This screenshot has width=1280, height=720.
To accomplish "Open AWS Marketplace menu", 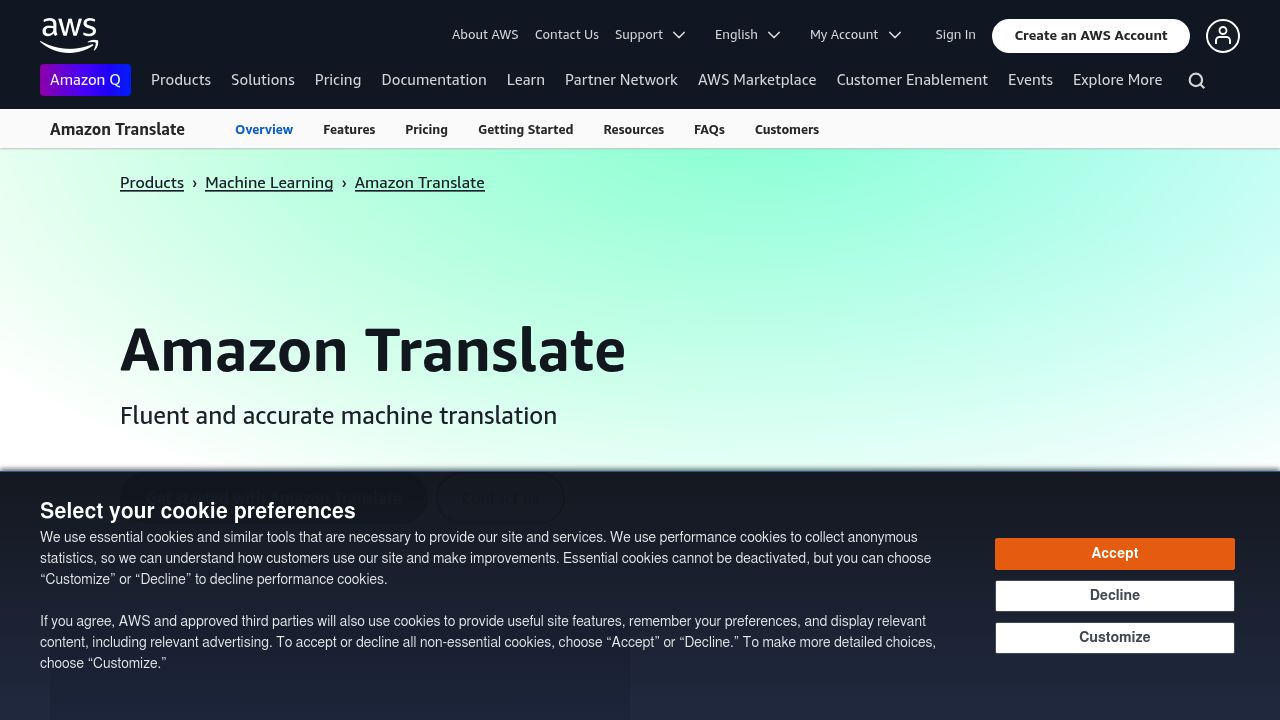I will tap(757, 80).
